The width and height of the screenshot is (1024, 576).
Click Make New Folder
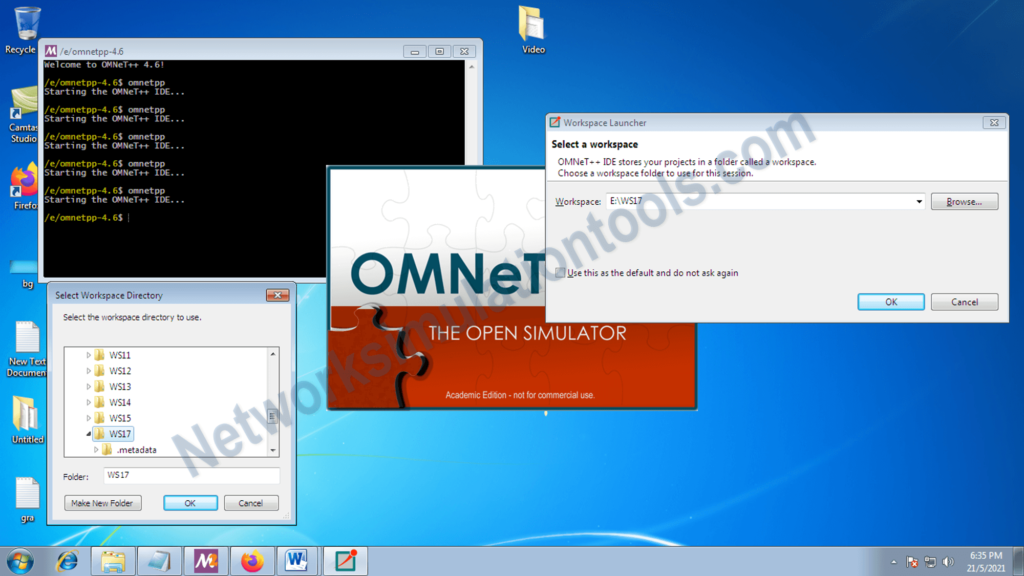click(x=102, y=502)
